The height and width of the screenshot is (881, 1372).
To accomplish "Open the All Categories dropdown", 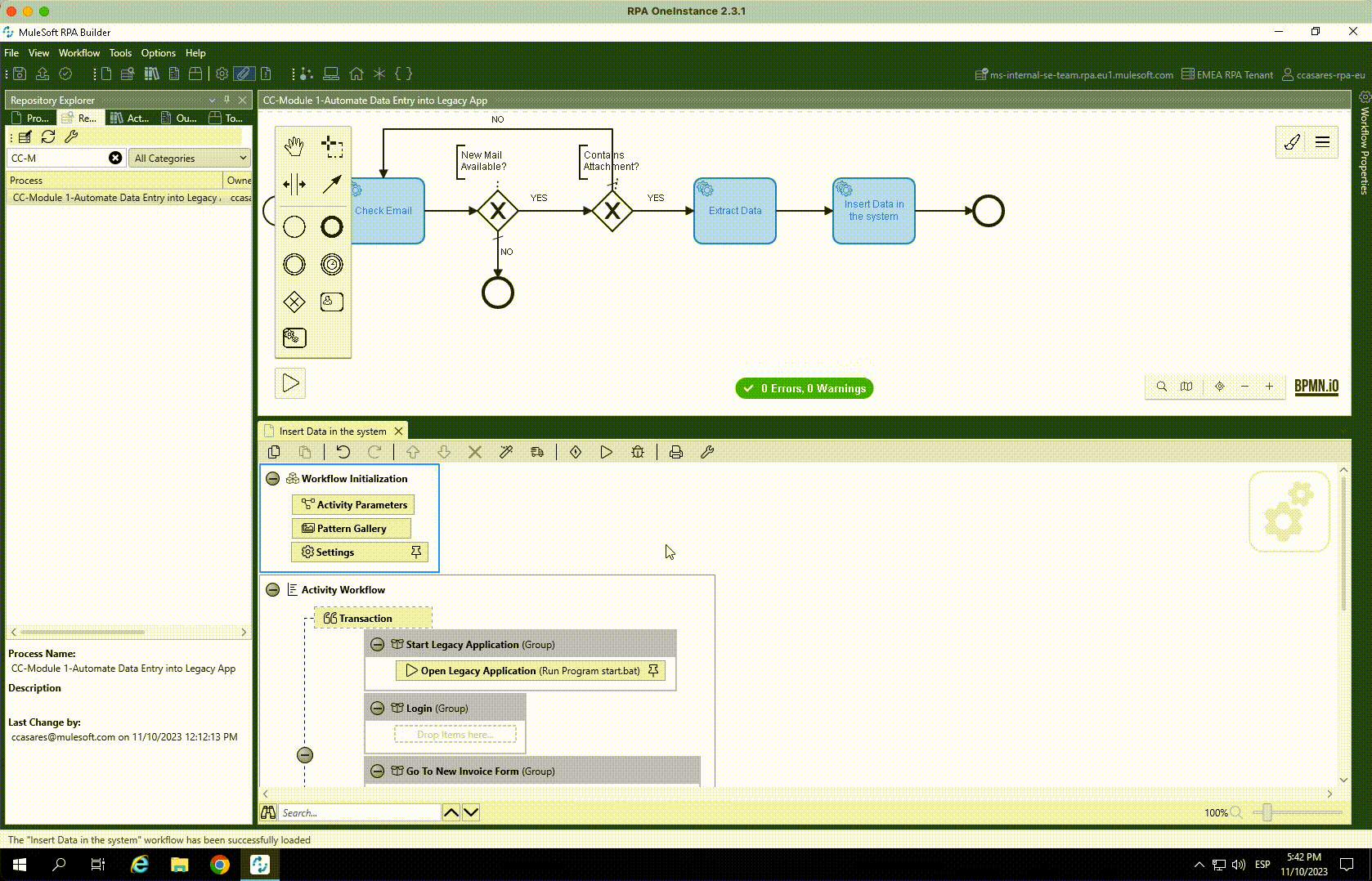I will 190,159.
